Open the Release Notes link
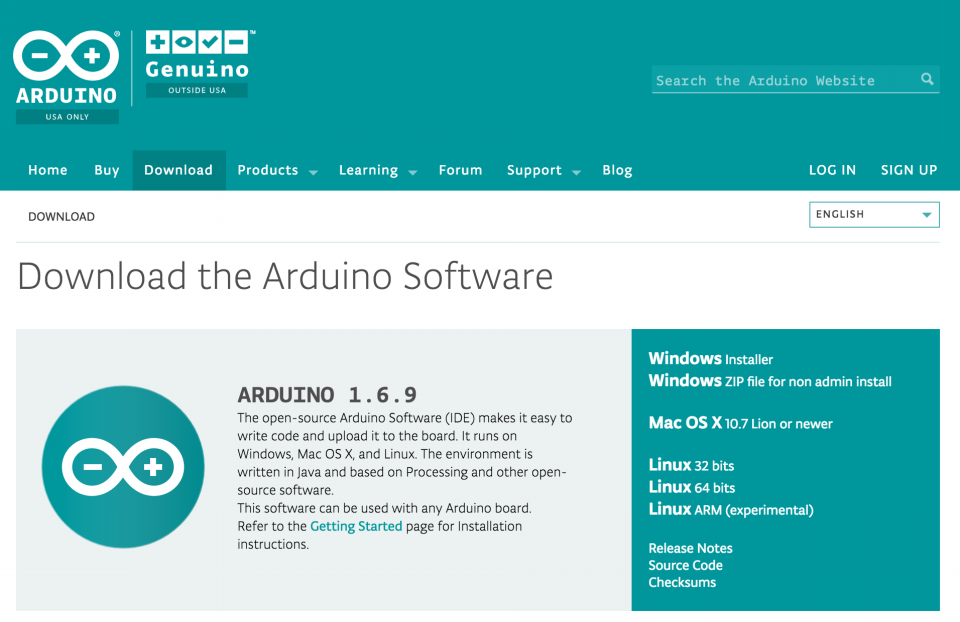 click(x=690, y=548)
